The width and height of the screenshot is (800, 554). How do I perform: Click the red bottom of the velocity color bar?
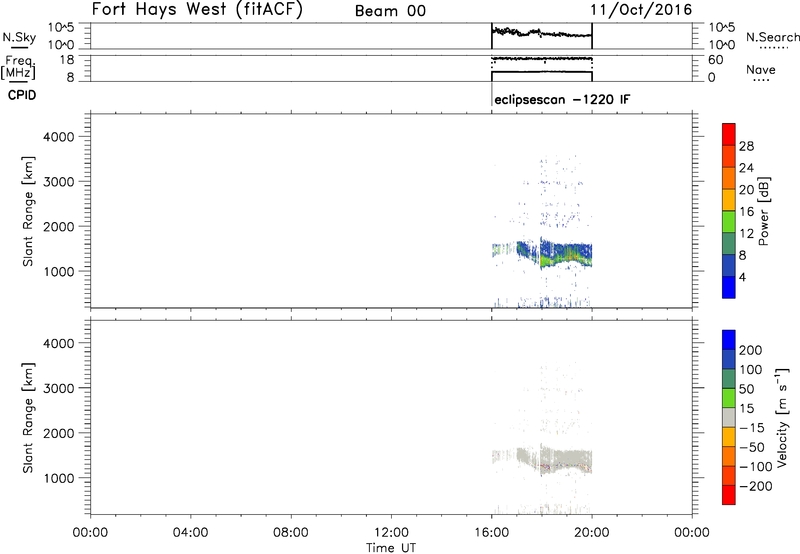pos(729,495)
